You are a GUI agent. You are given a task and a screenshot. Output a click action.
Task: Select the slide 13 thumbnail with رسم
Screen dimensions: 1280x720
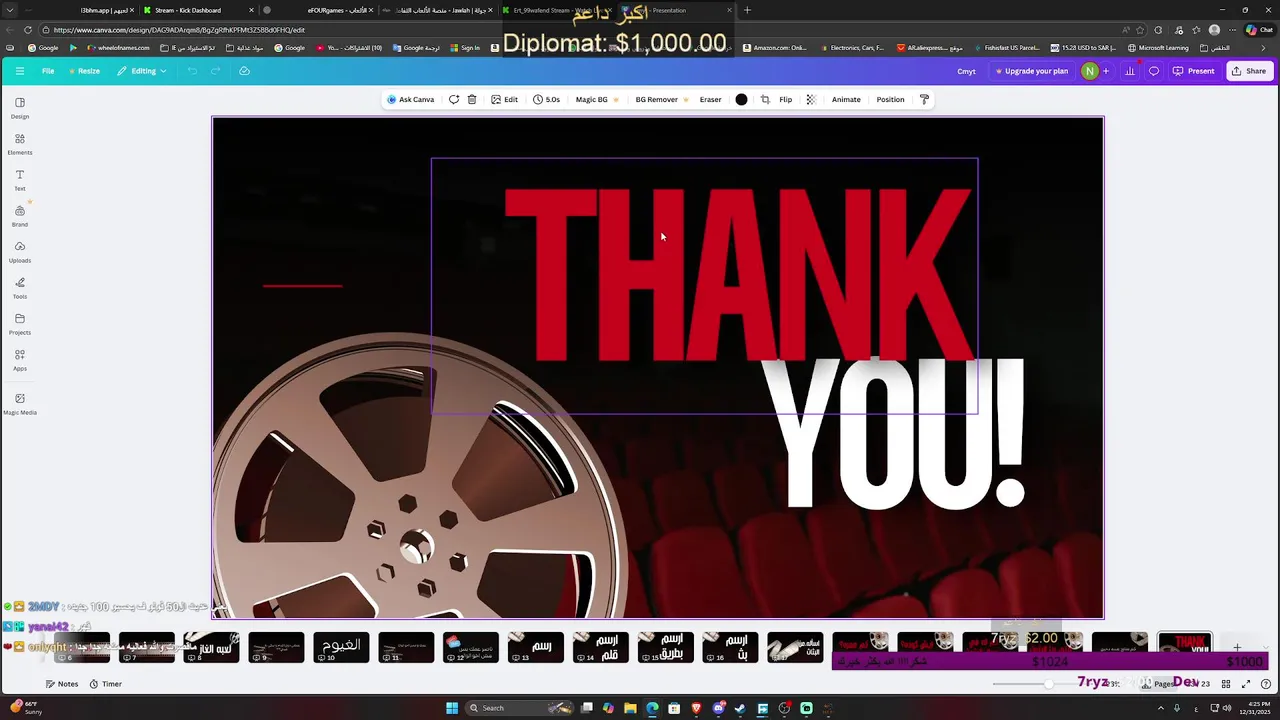[535, 647]
